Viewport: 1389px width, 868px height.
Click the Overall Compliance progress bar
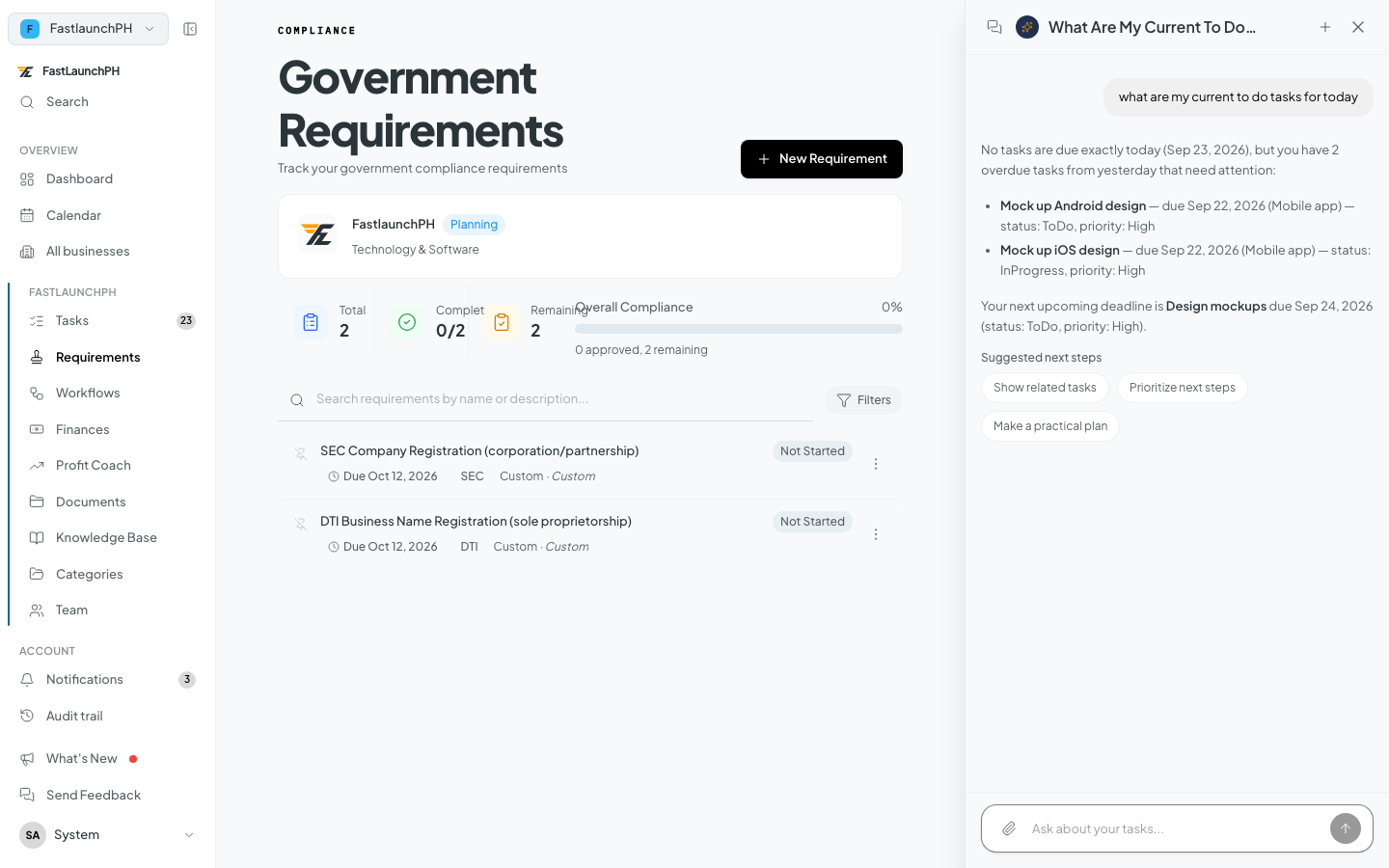click(x=739, y=329)
